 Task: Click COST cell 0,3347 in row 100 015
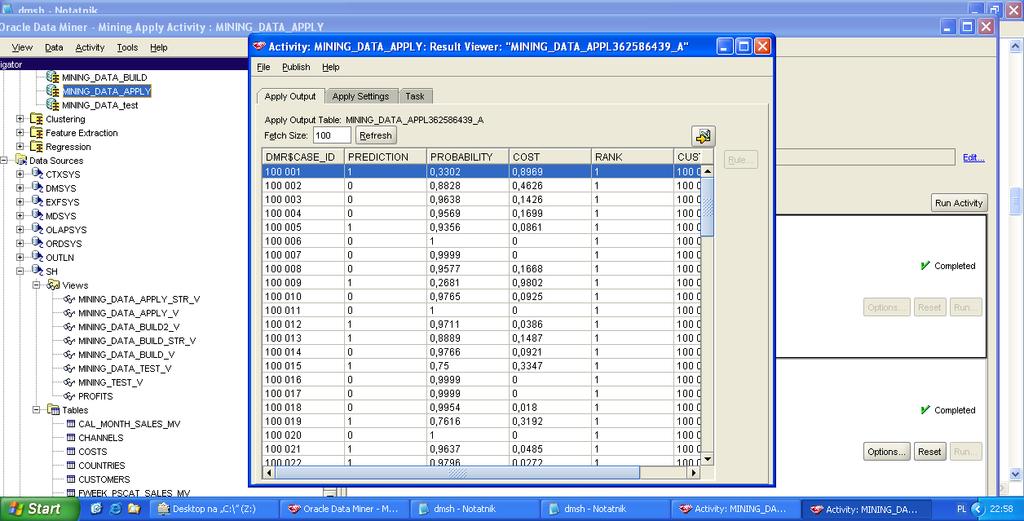coord(550,366)
